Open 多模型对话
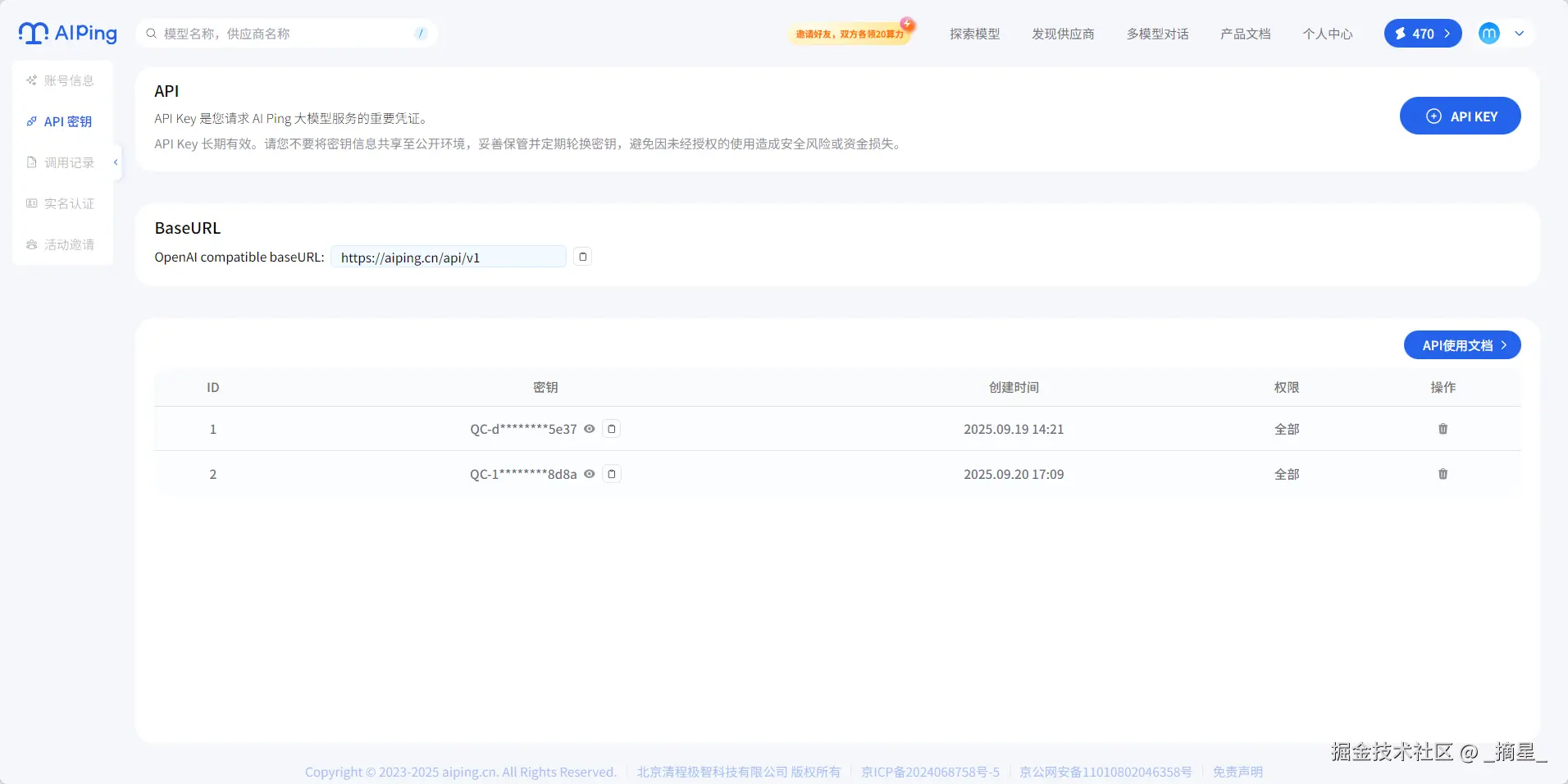The image size is (1568, 784). [x=1157, y=34]
